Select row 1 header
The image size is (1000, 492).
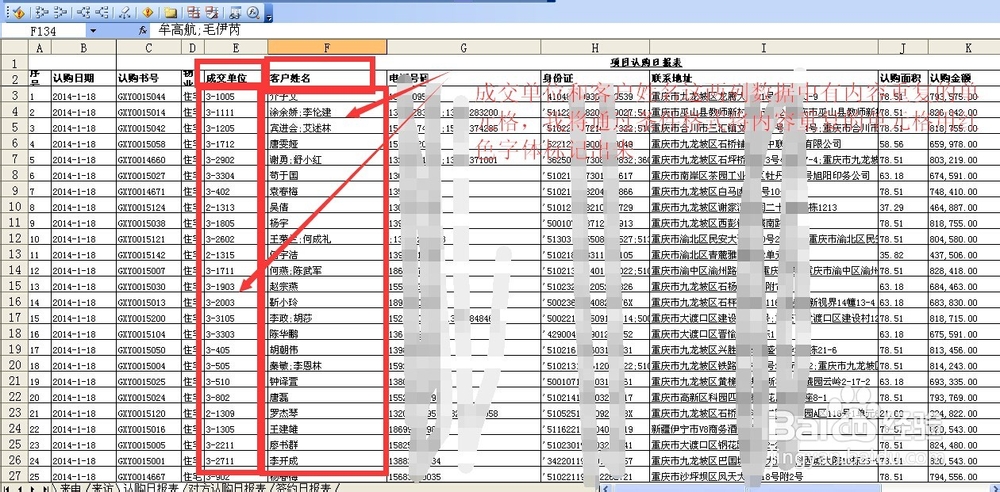point(15,63)
